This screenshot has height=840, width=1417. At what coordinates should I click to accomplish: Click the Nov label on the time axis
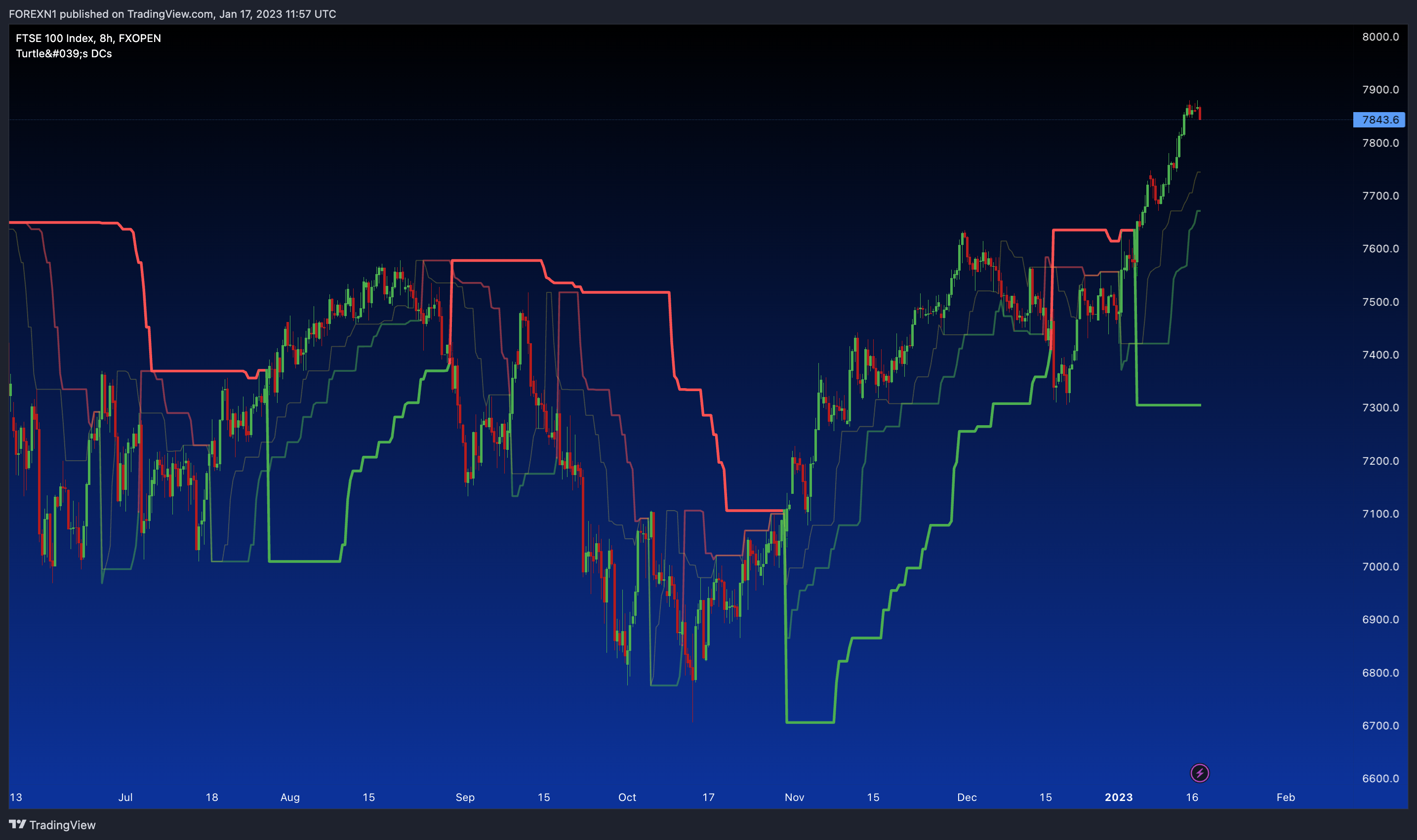click(794, 797)
